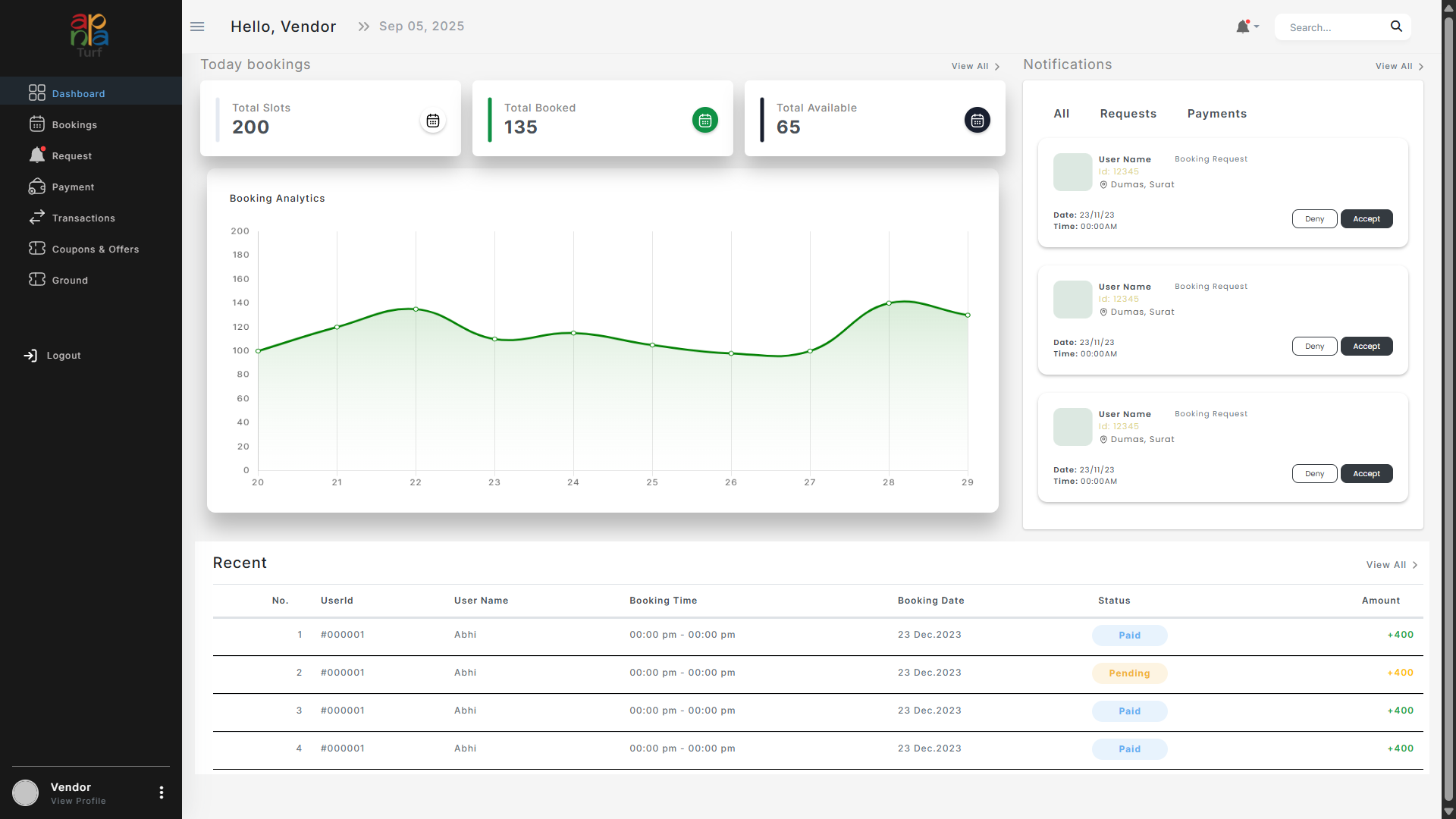Image resolution: width=1456 pixels, height=819 pixels.
Task: Open the Payment section via sidebar icon
Action: click(x=37, y=187)
